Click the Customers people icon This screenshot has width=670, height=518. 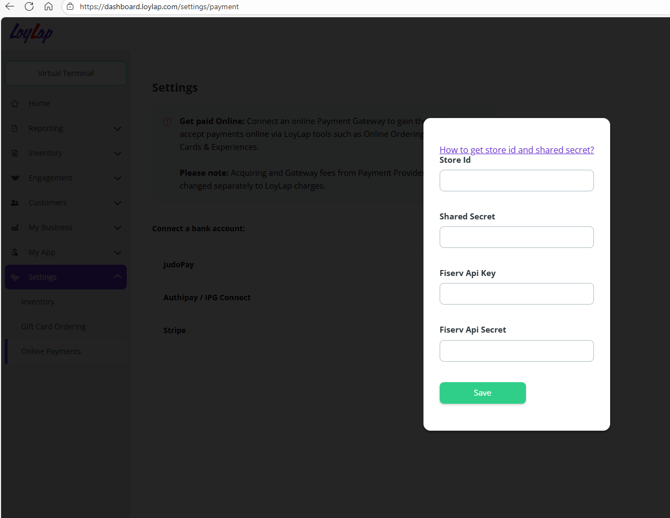(x=15, y=203)
